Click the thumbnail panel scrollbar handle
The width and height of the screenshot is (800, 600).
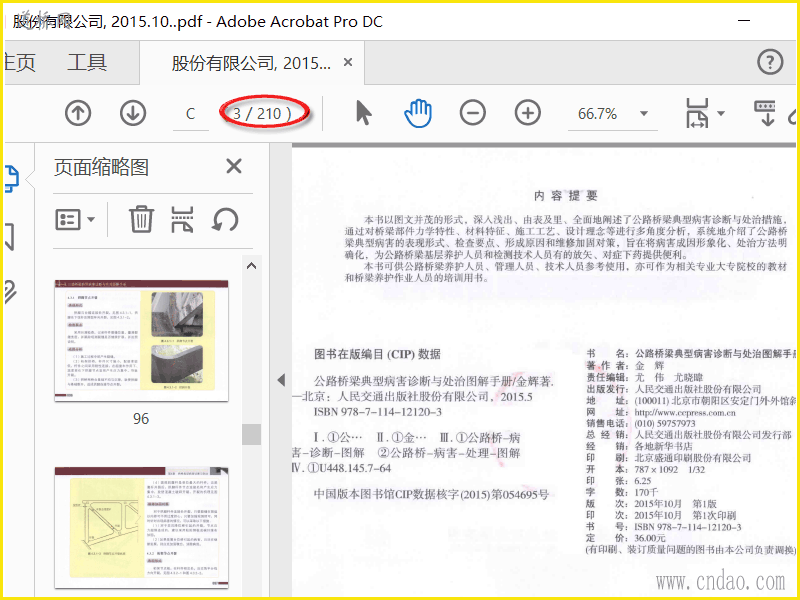pos(252,434)
